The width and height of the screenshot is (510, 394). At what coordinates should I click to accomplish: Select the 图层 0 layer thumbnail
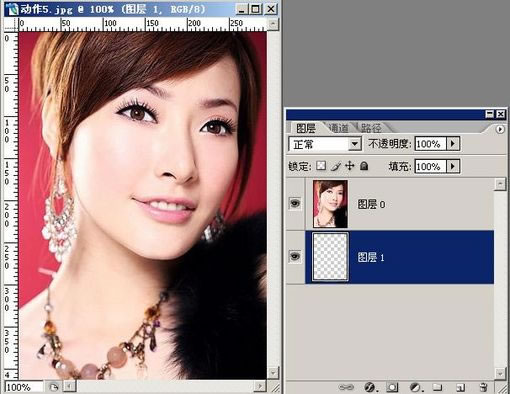(330, 204)
